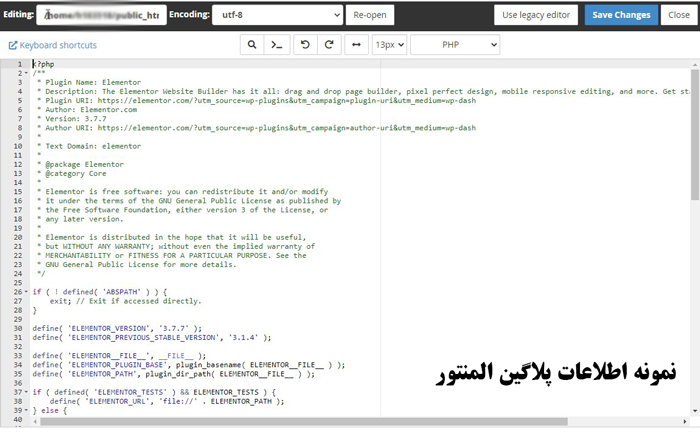Click the horizontal scrollbar right arrow
Image resolution: width=700 pixels, height=438 pixels.
click(685, 421)
